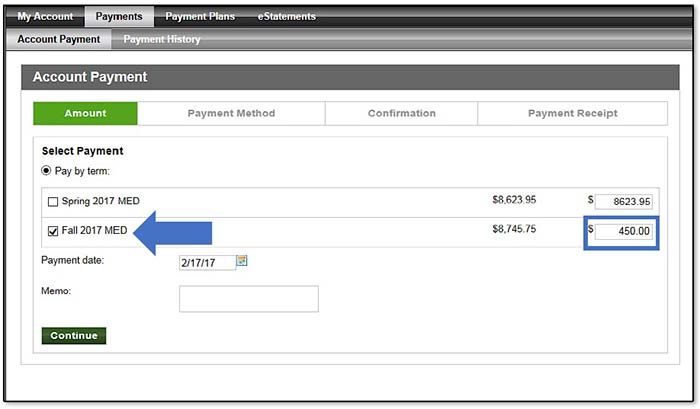Open the Payment Receipt step
Image resolution: width=700 pixels, height=409 pixels.
click(x=573, y=113)
